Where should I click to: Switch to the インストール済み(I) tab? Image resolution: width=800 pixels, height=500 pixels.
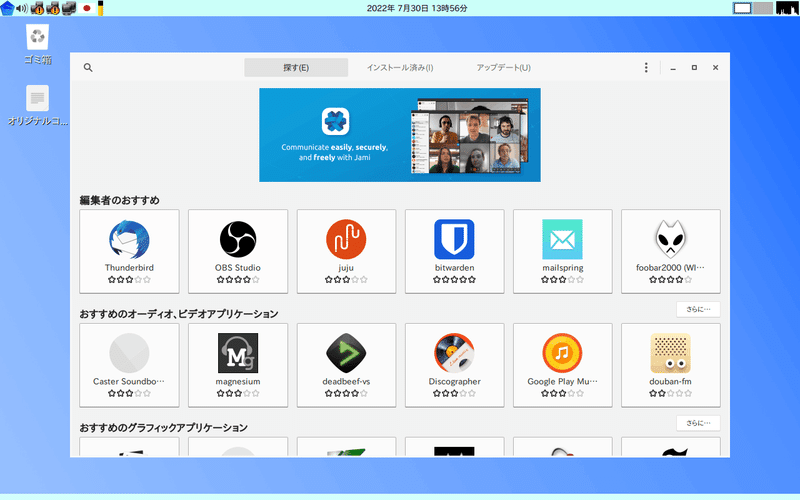click(x=400, y=67)
